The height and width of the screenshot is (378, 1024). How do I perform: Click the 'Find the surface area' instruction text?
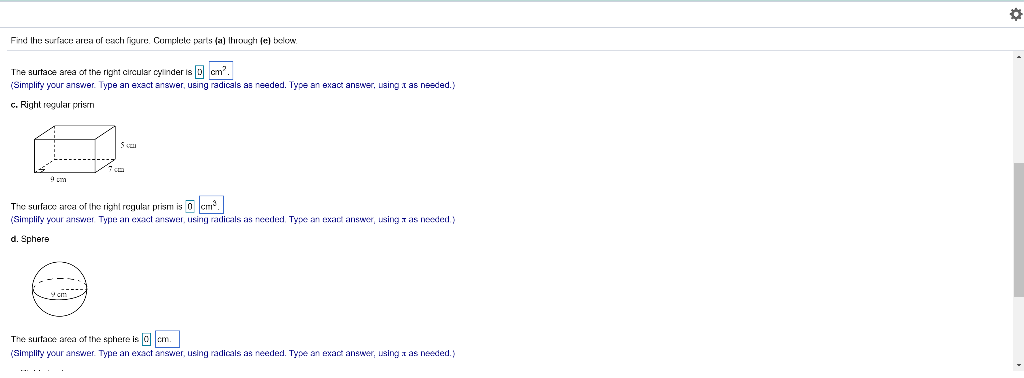pyautogui.click(x=154, y=40)
